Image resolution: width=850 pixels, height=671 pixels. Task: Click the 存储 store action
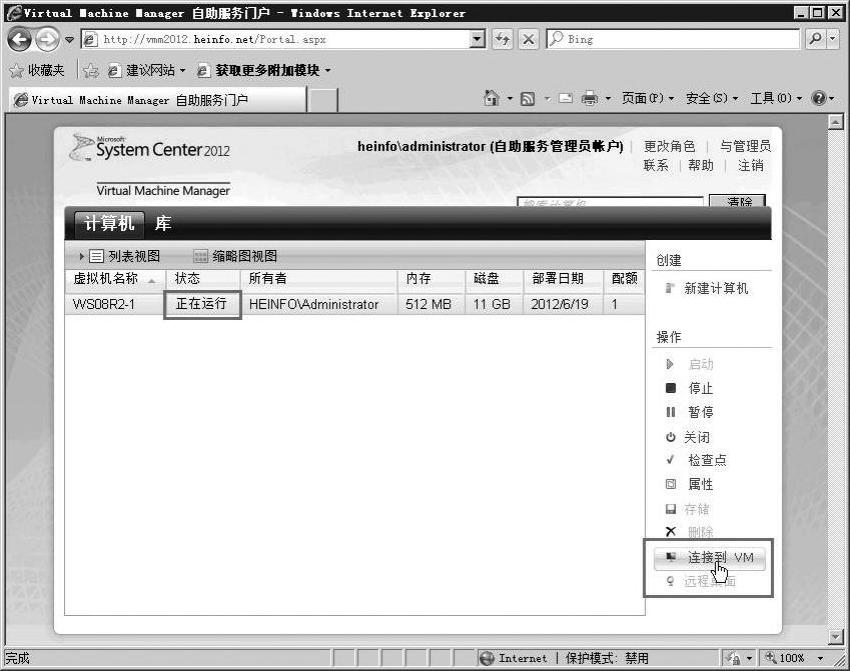coord(687,509)
